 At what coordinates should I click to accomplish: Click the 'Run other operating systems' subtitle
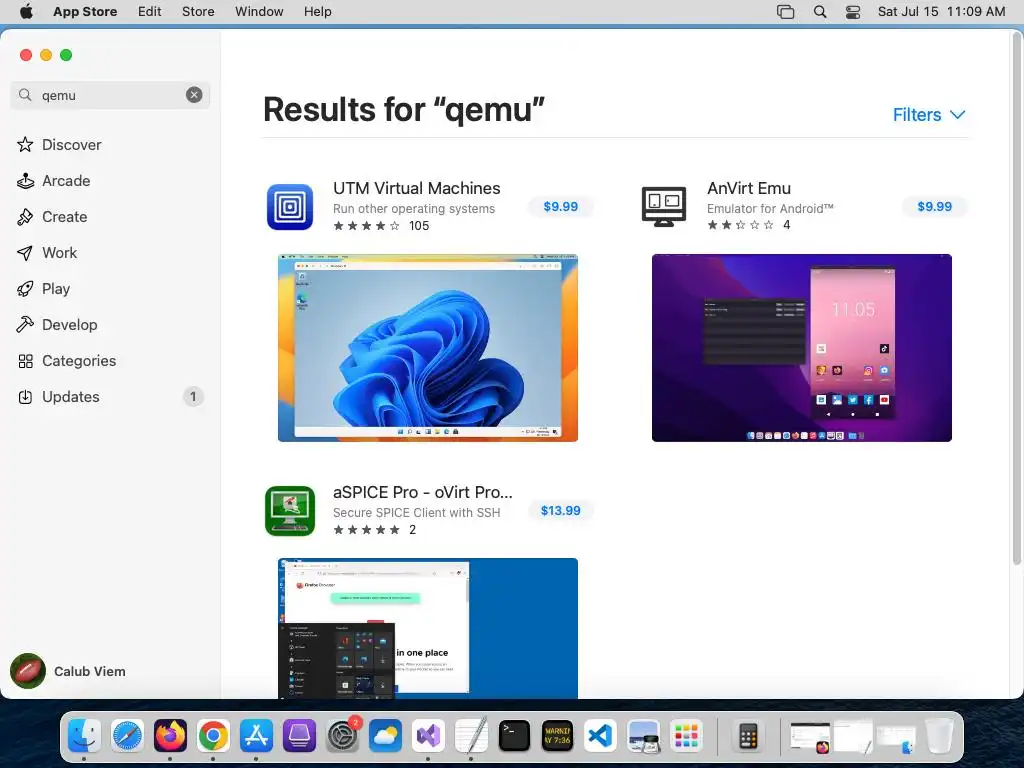coord(414,208)
